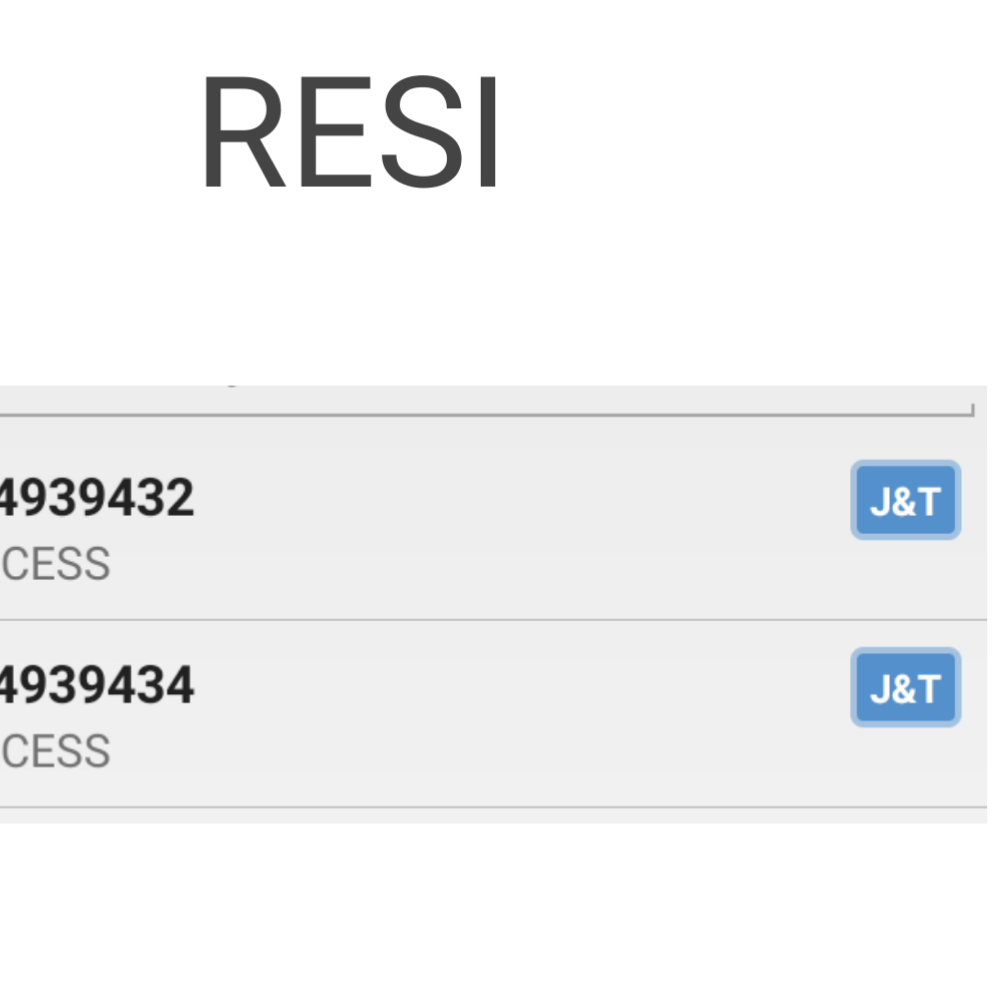Tap the blue courier badge in first row

tap(905, 500)
